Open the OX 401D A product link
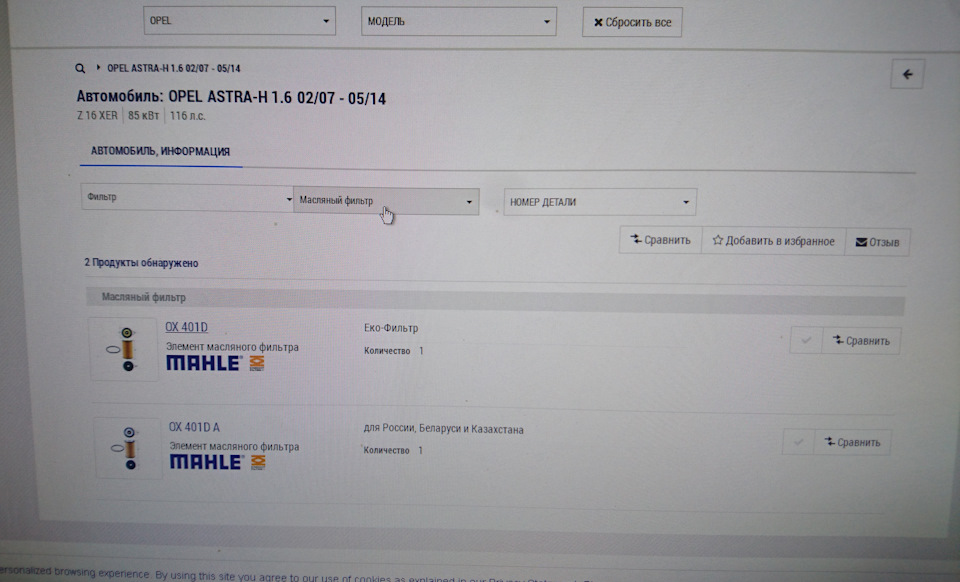The height and width of the screenshot is (582, 960). pos(194,427)
